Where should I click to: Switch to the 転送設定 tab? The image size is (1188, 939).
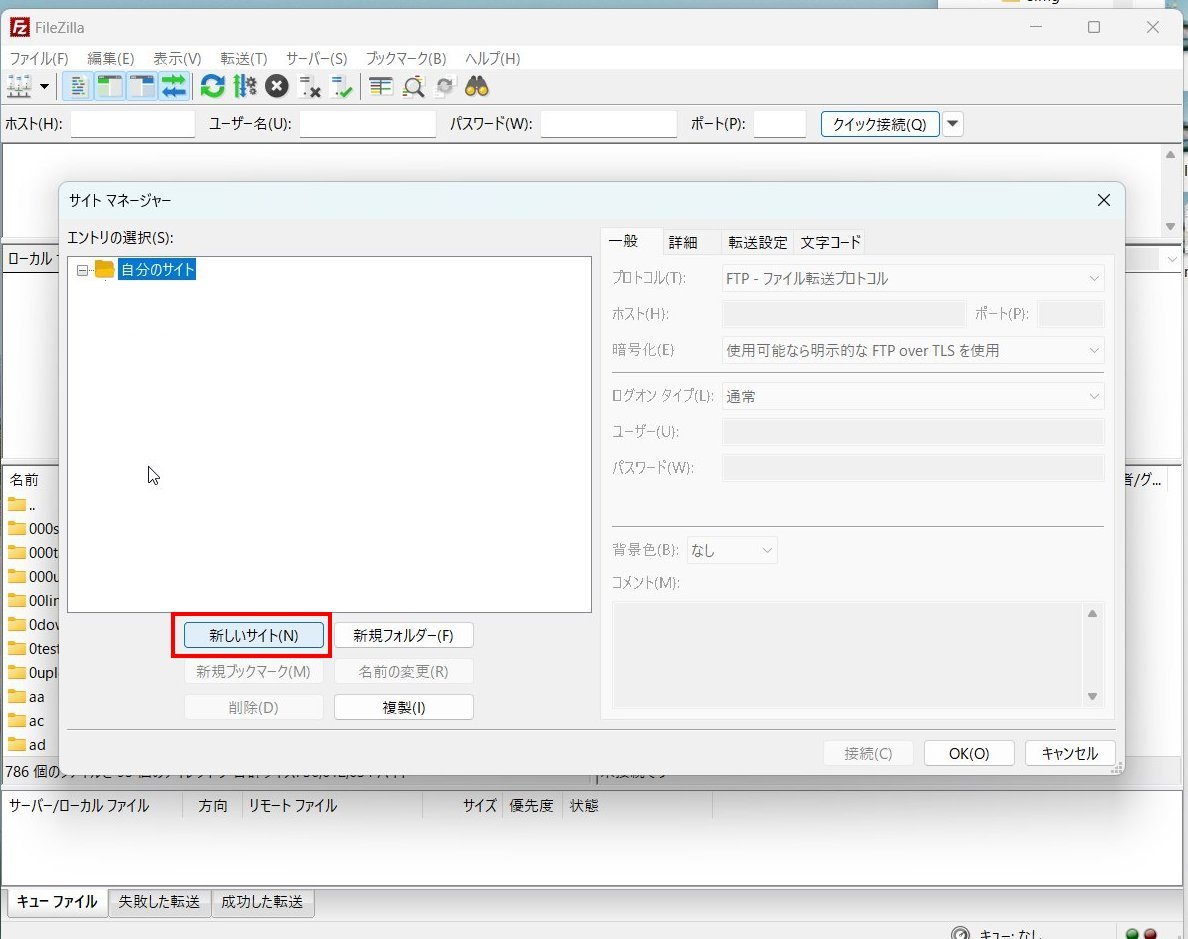758,243
